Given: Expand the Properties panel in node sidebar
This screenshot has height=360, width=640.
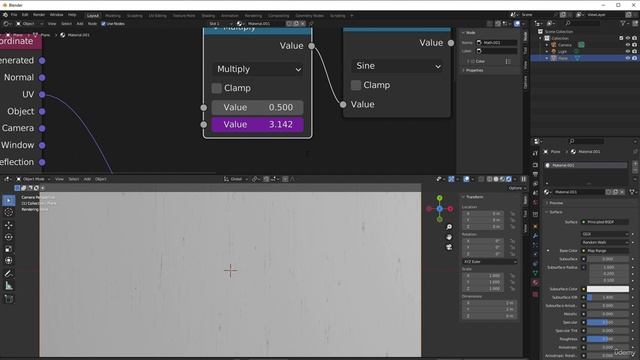Looking at the screenshot, I should [x=473, y=70].
